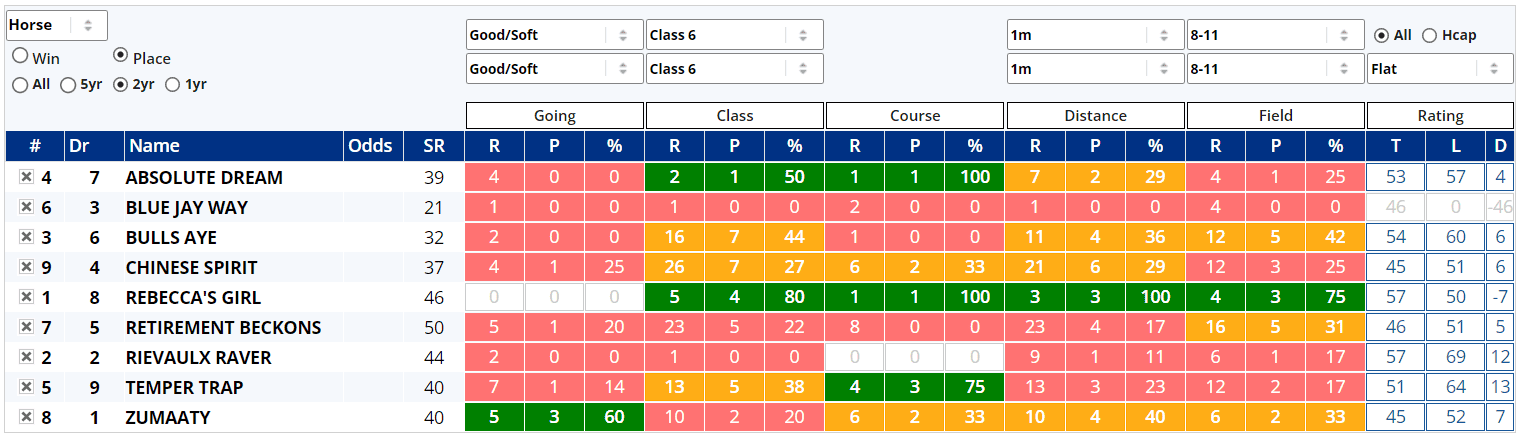
Task: Sort by the SR column header
Action: 434,146
